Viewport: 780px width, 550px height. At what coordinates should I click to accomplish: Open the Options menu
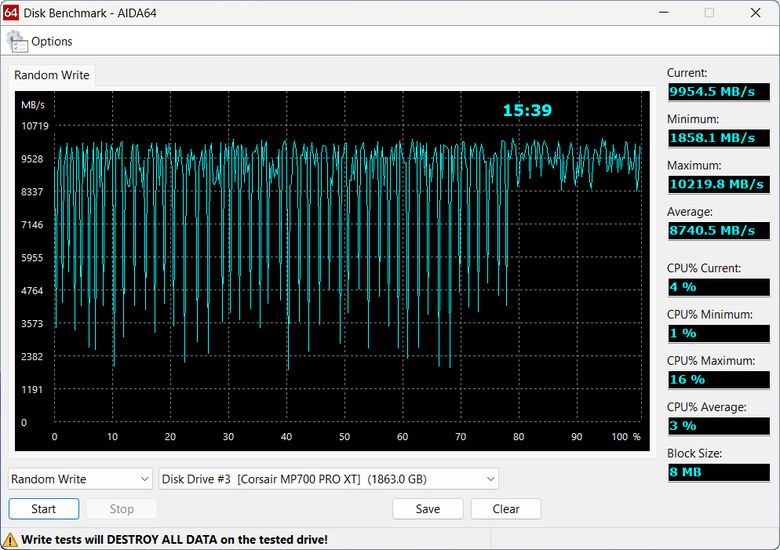pos(51,41)
